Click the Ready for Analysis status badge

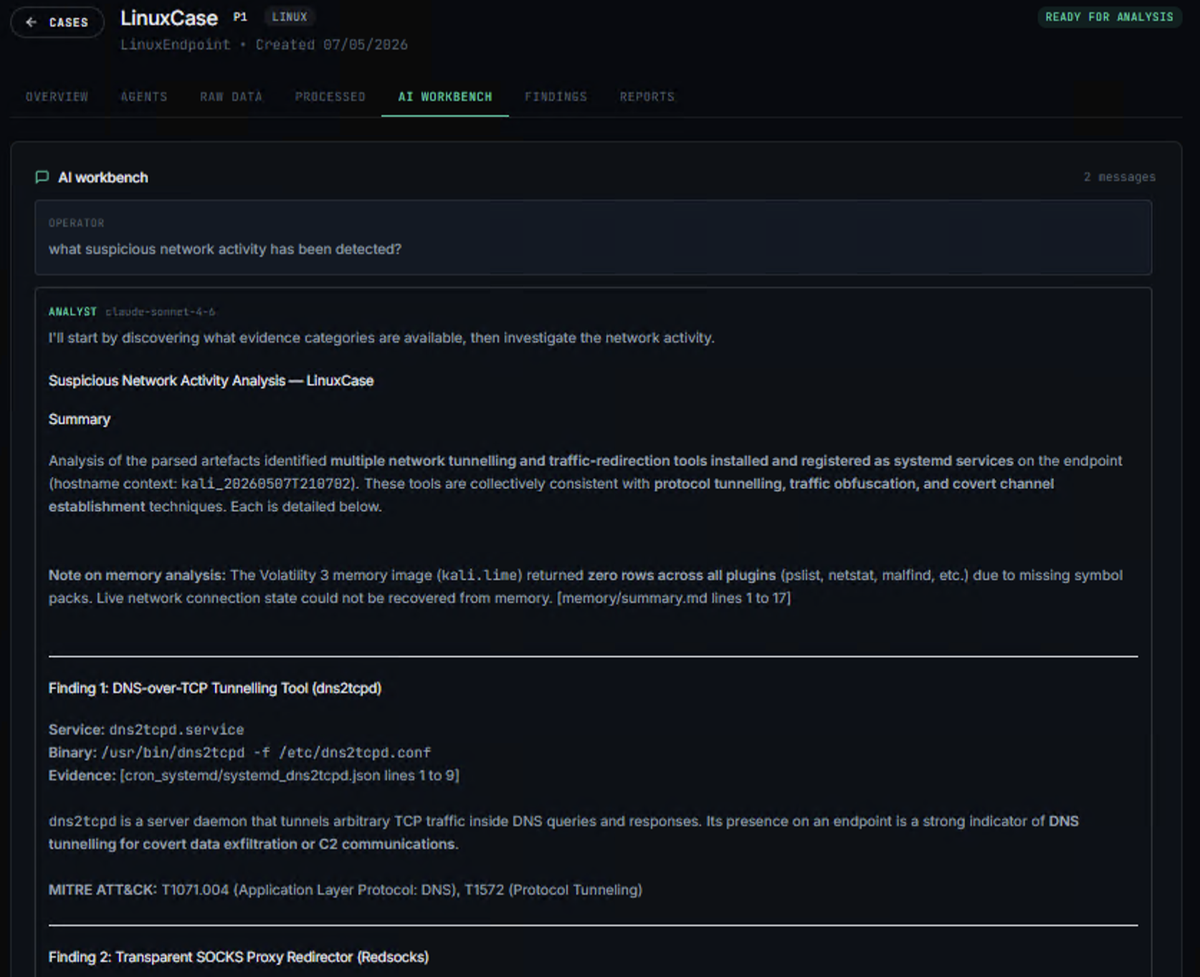click(1109, 17)
